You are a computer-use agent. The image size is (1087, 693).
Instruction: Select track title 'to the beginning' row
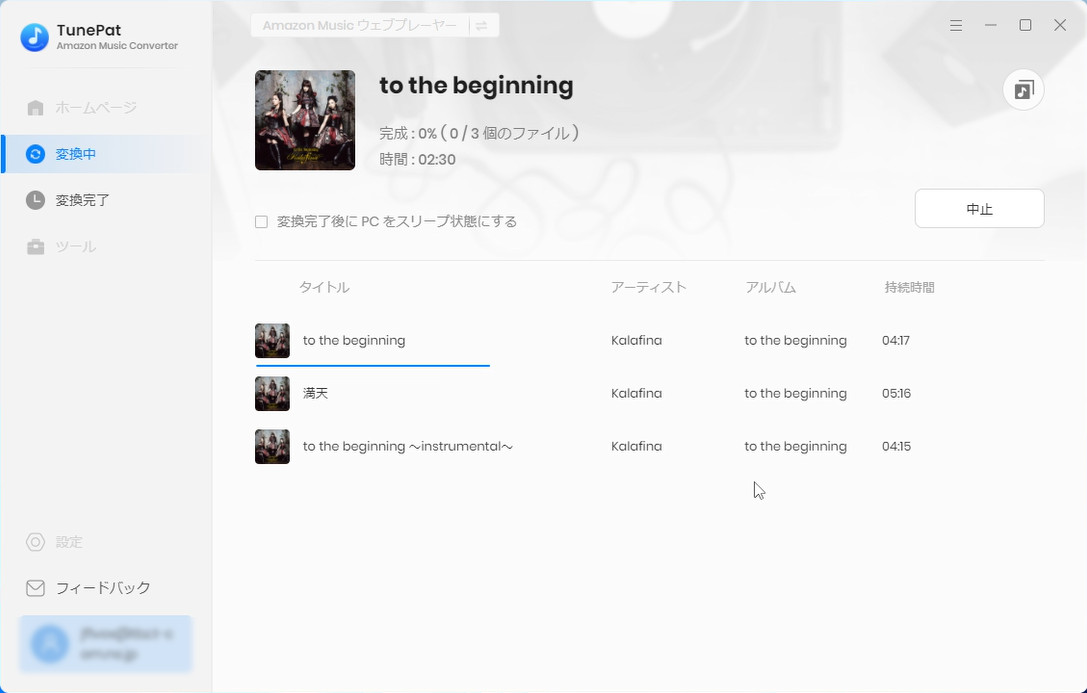tap(354, 340)
